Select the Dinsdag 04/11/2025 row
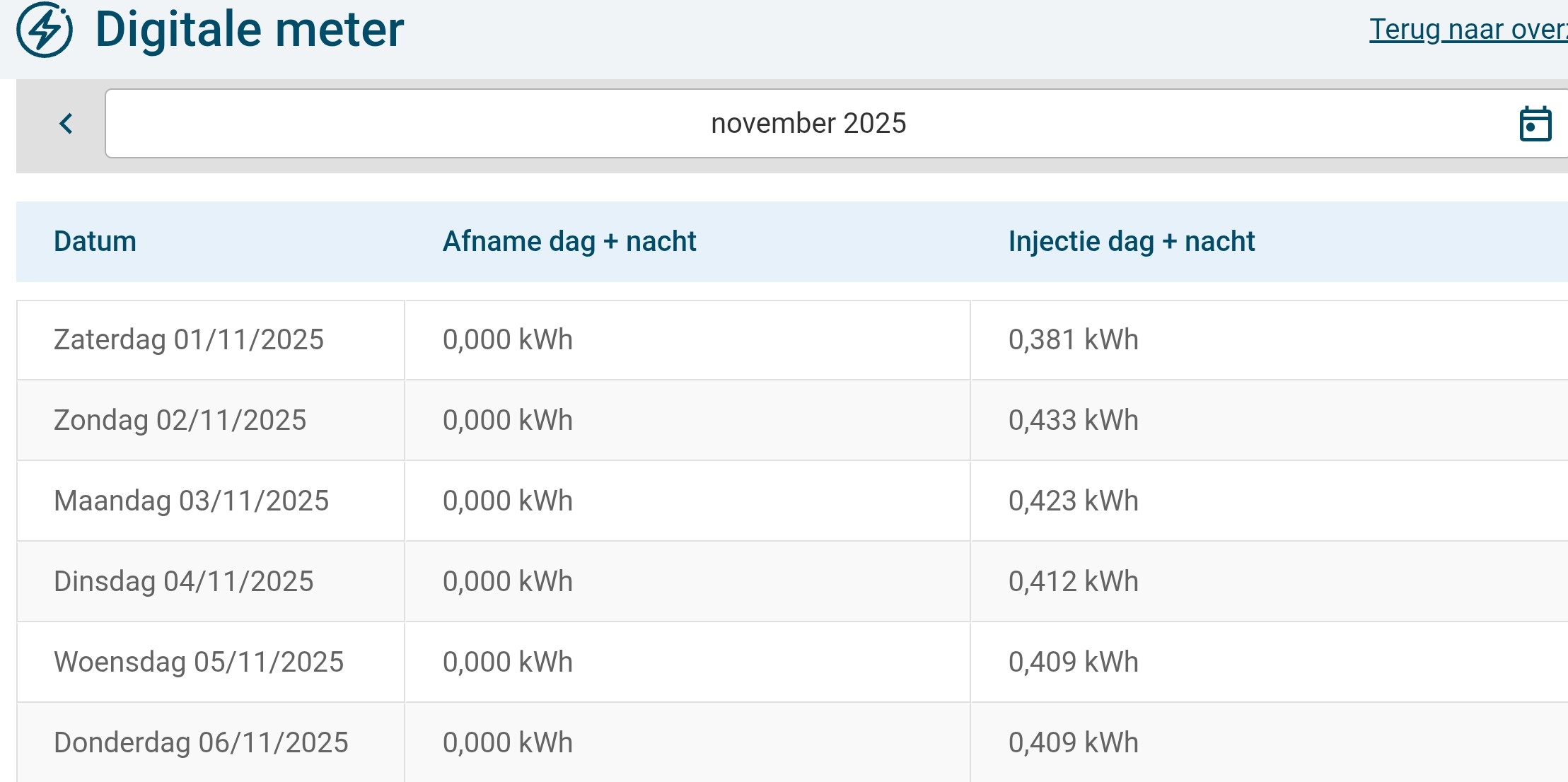This screenshot has width=1568, height=782. click(x=183, y=582)
